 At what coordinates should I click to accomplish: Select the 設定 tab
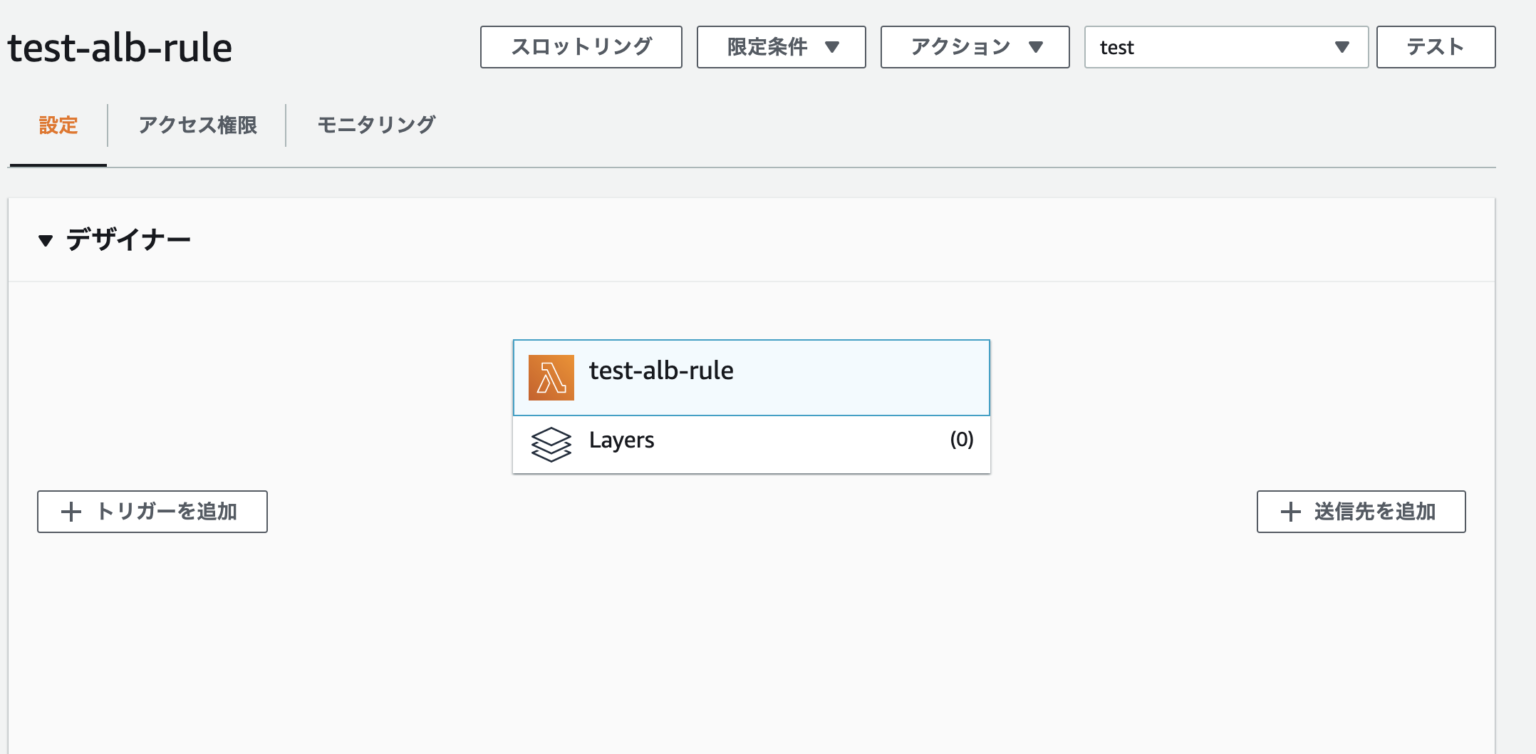(x=57, y=125)
